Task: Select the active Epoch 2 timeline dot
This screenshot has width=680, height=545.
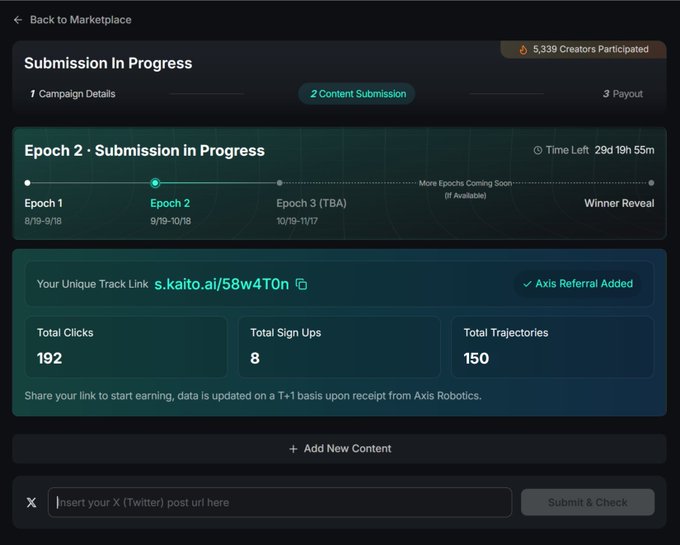Action: tap(155, 183)
